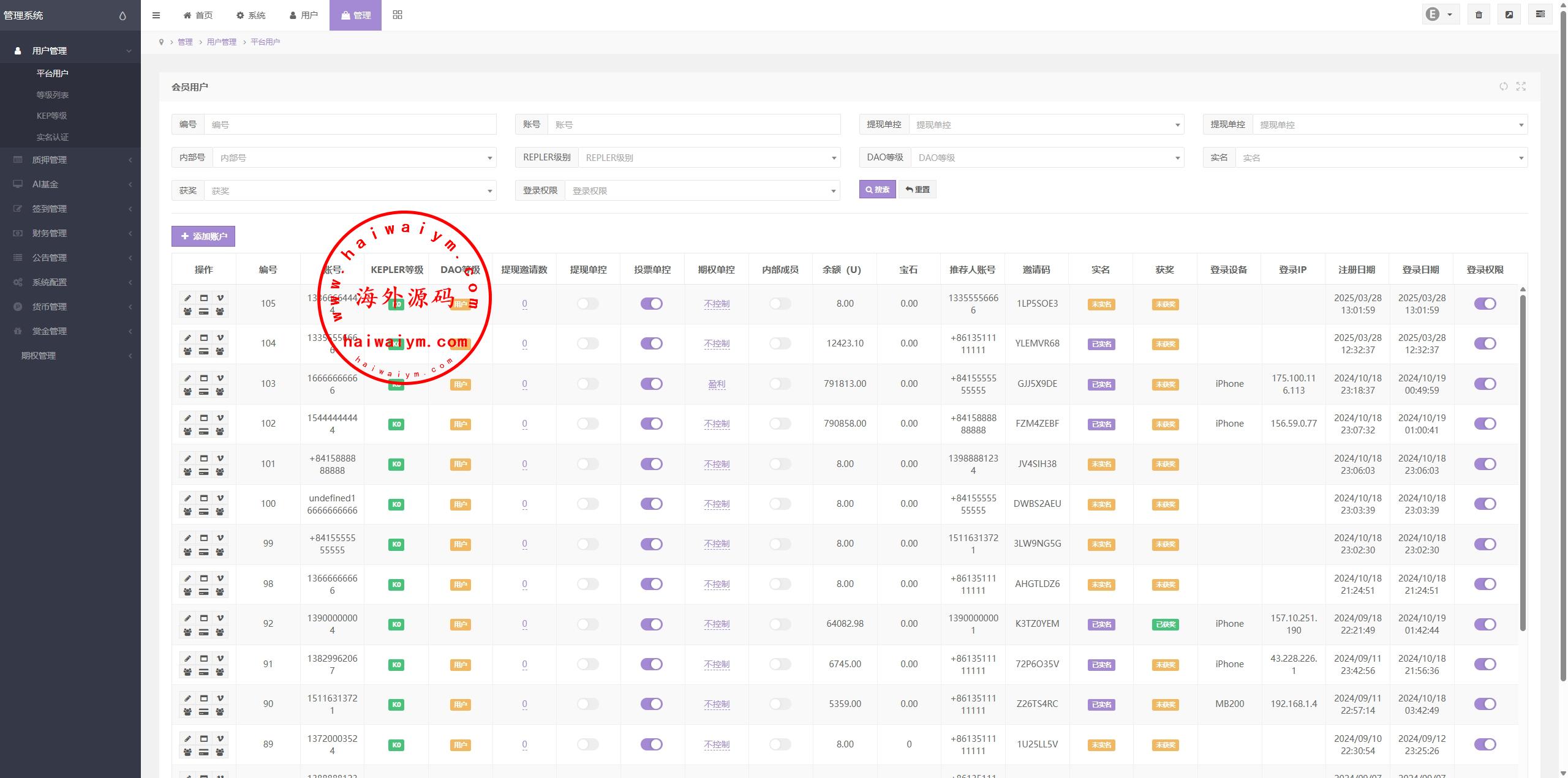Click the external-link arrow icon at top right
The height and width of the screenshot is (778, 1568).
tap(1509, 15)
